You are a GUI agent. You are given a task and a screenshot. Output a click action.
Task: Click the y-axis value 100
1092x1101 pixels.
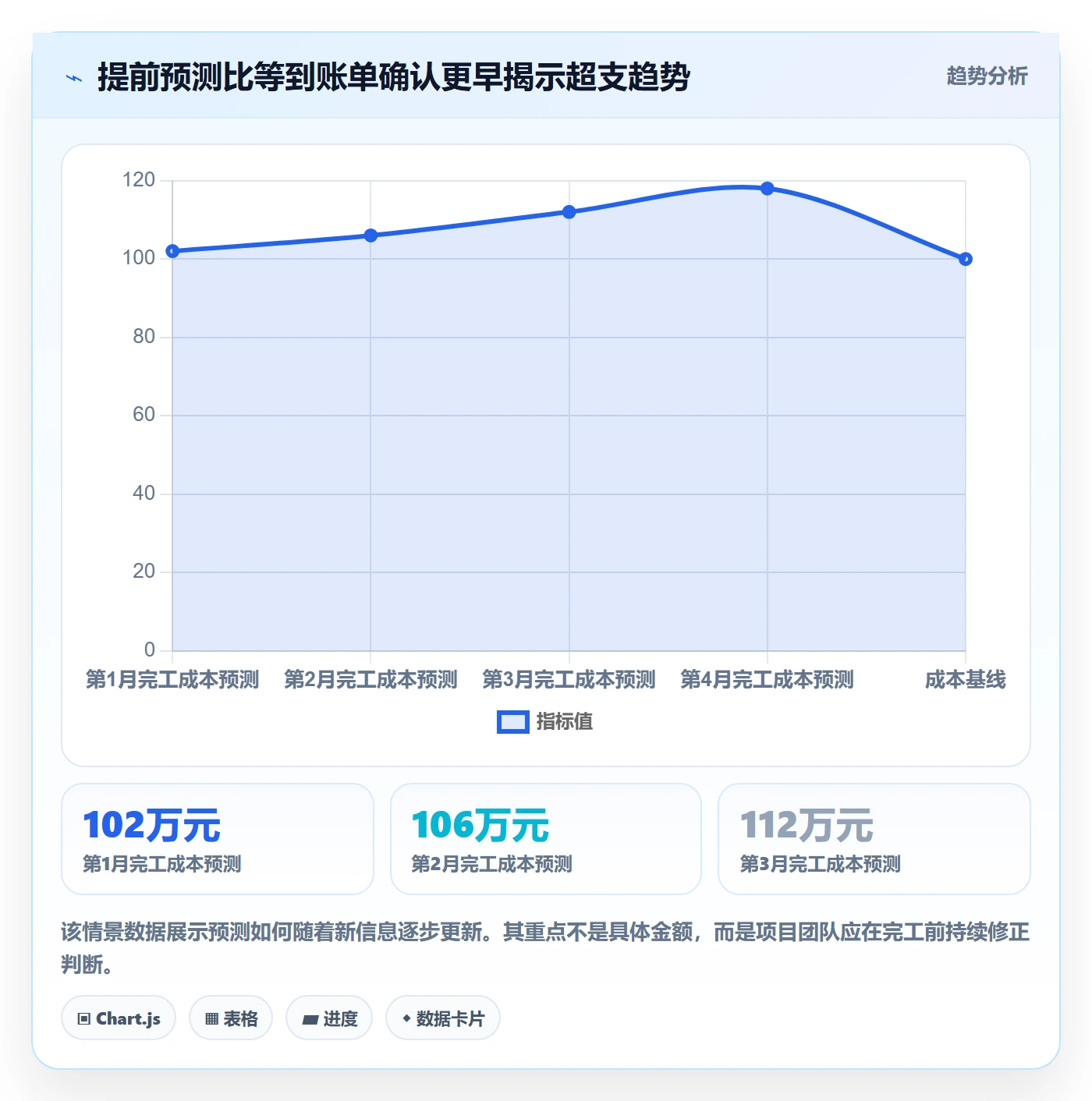139,258
